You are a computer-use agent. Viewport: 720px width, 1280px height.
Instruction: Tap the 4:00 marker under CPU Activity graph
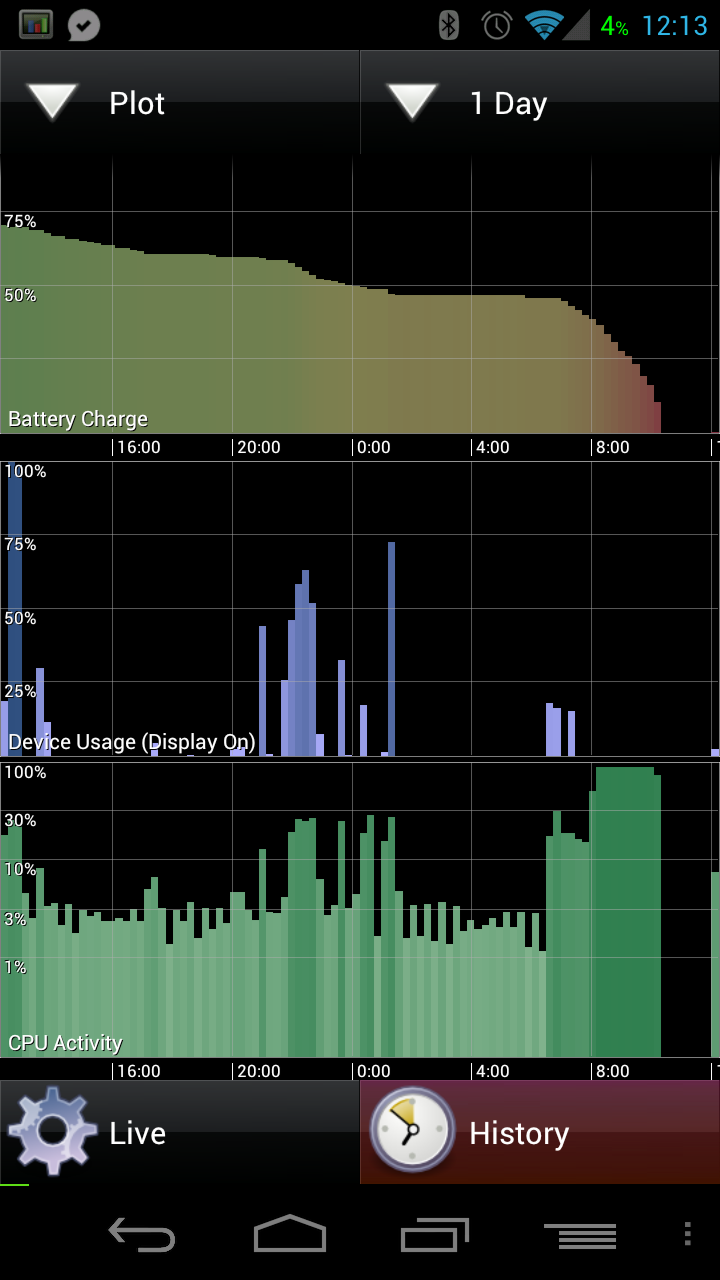492,1071
